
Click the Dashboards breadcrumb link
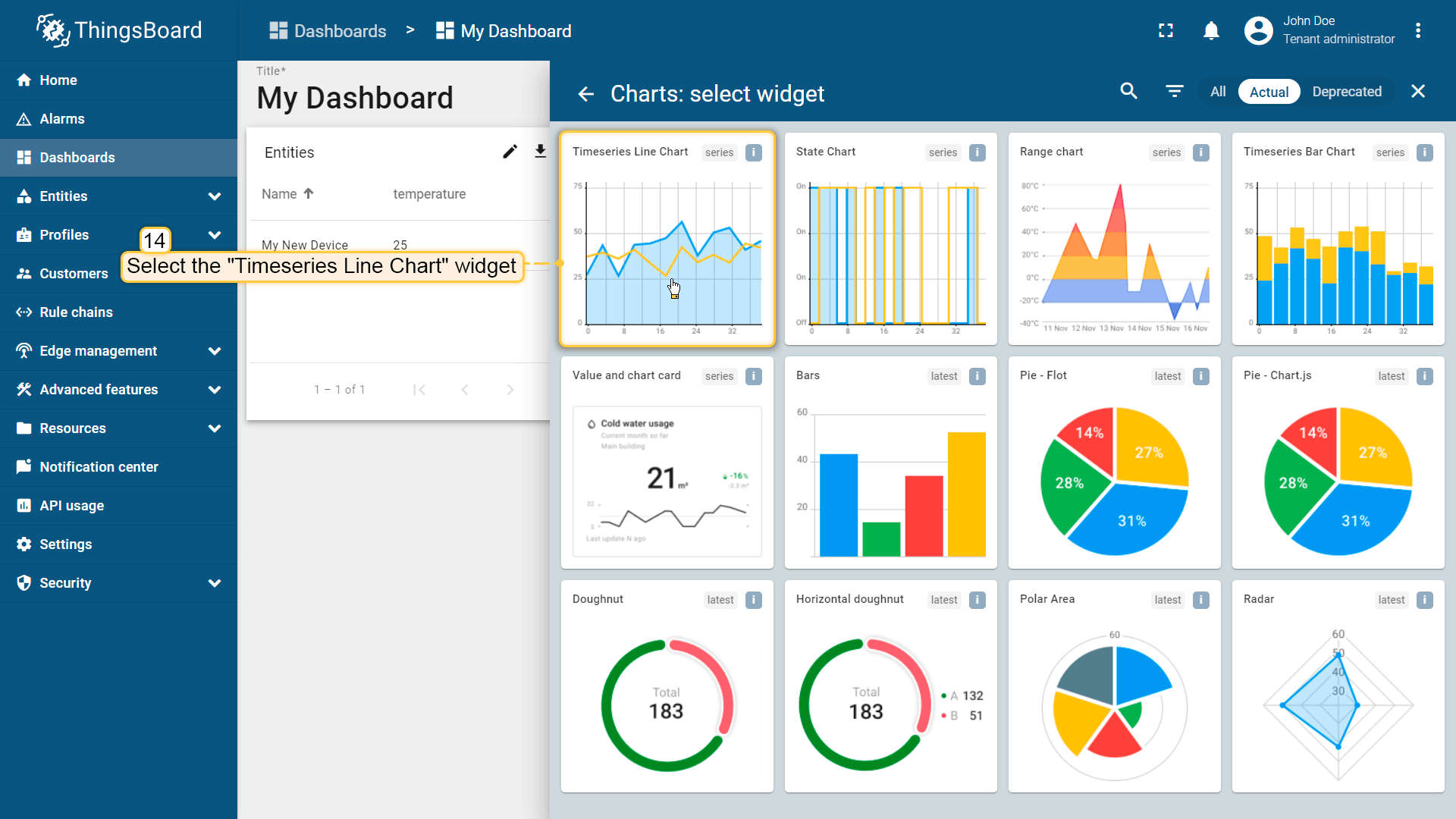click(328, 31)
